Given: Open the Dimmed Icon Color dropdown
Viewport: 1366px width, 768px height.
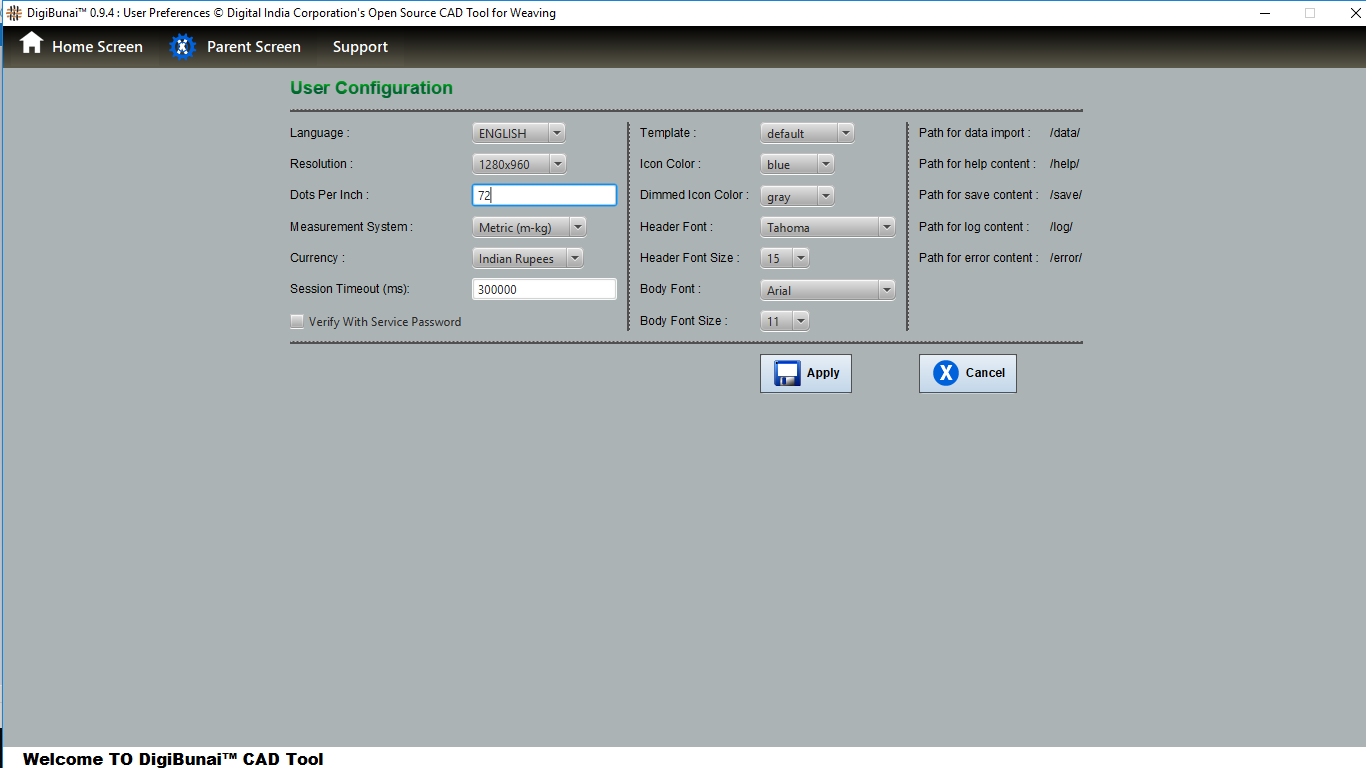Looking at the screenshot, I should point(797,197).
